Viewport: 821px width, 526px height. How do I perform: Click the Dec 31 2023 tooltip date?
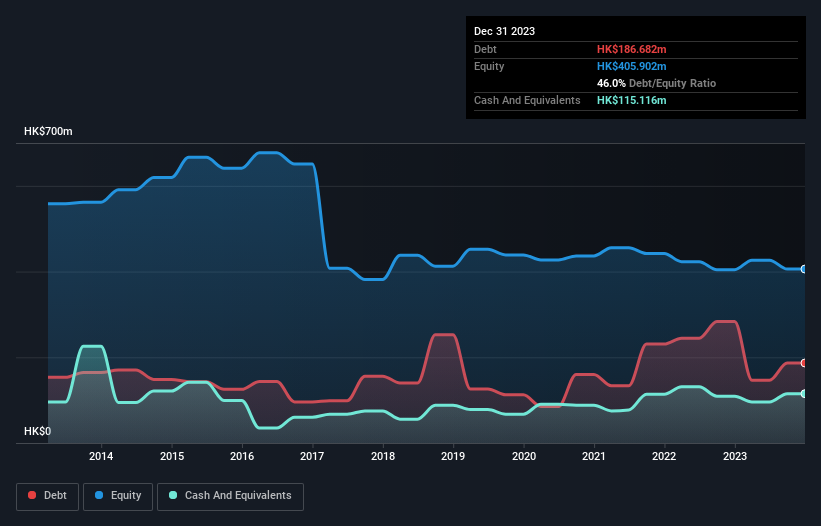504,31
